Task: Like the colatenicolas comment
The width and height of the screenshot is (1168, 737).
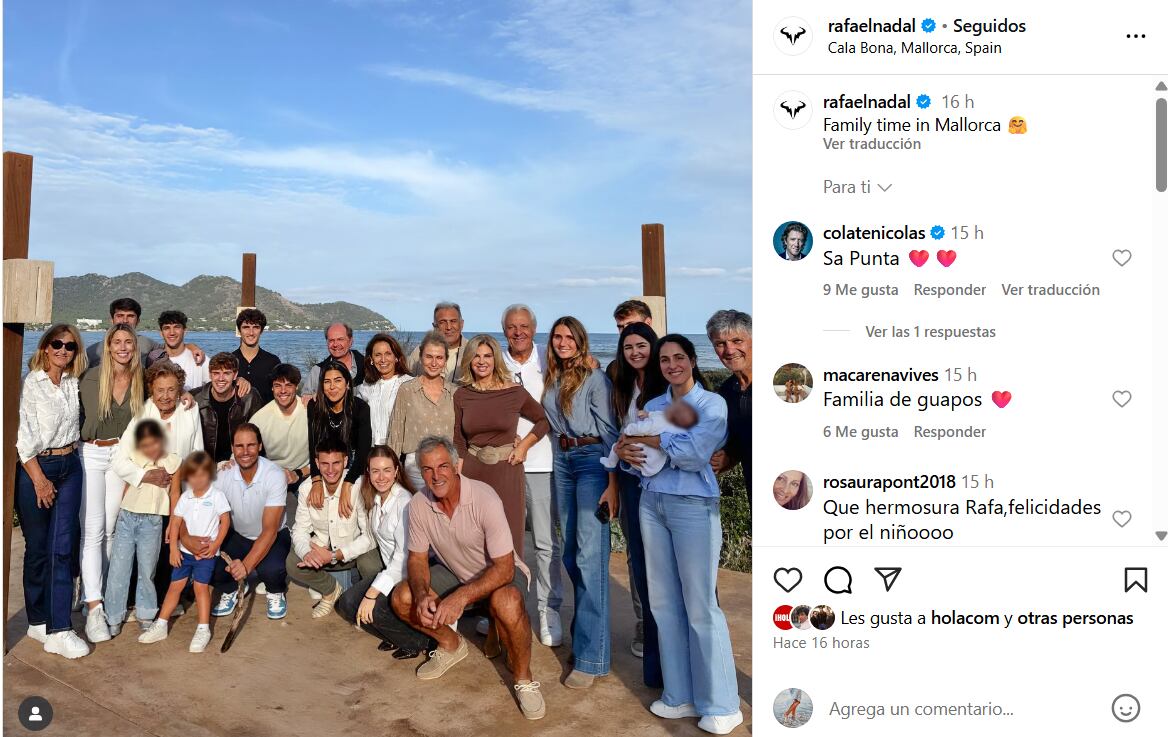Action: (1122, 258)
